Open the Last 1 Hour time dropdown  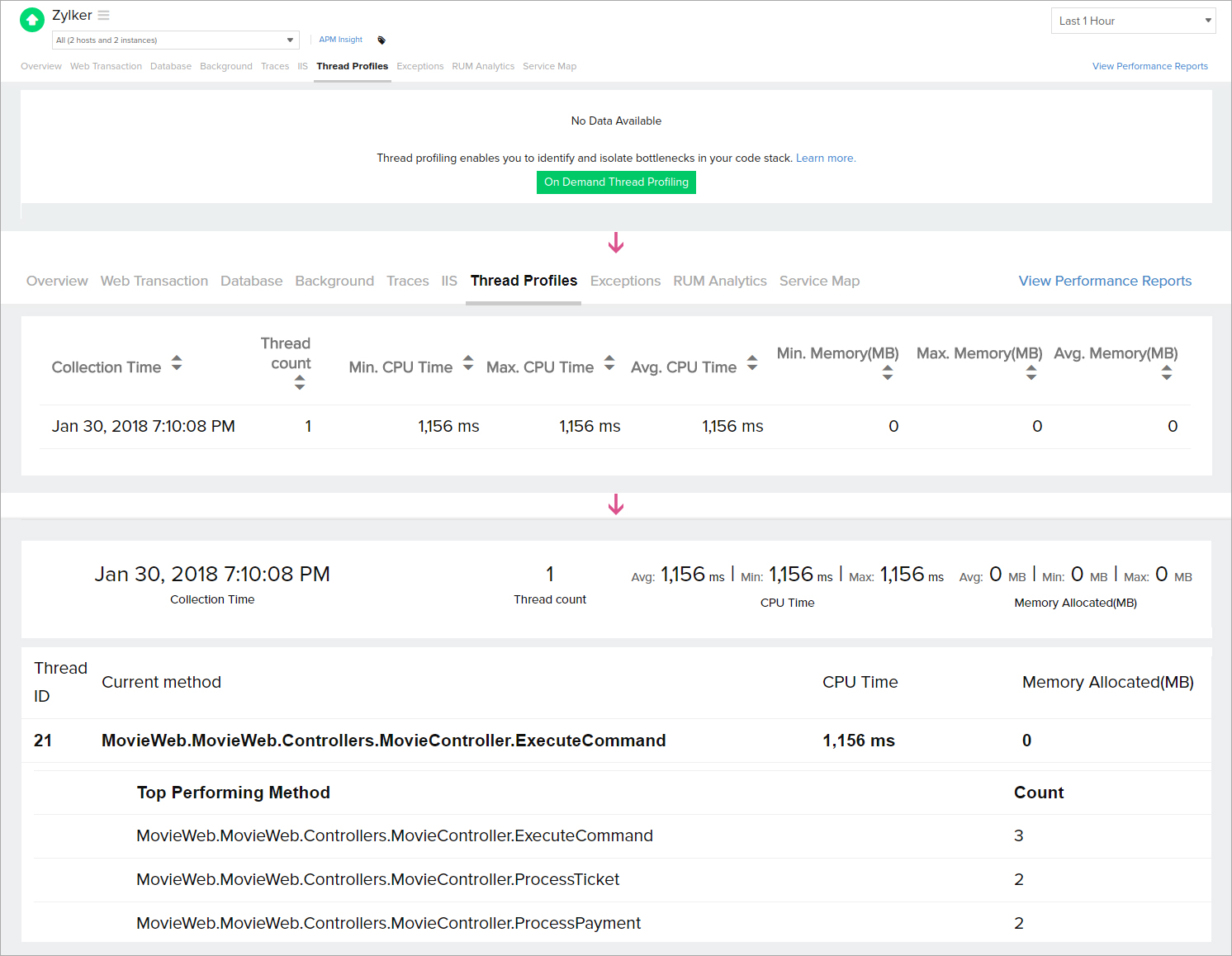(1133, 21)
